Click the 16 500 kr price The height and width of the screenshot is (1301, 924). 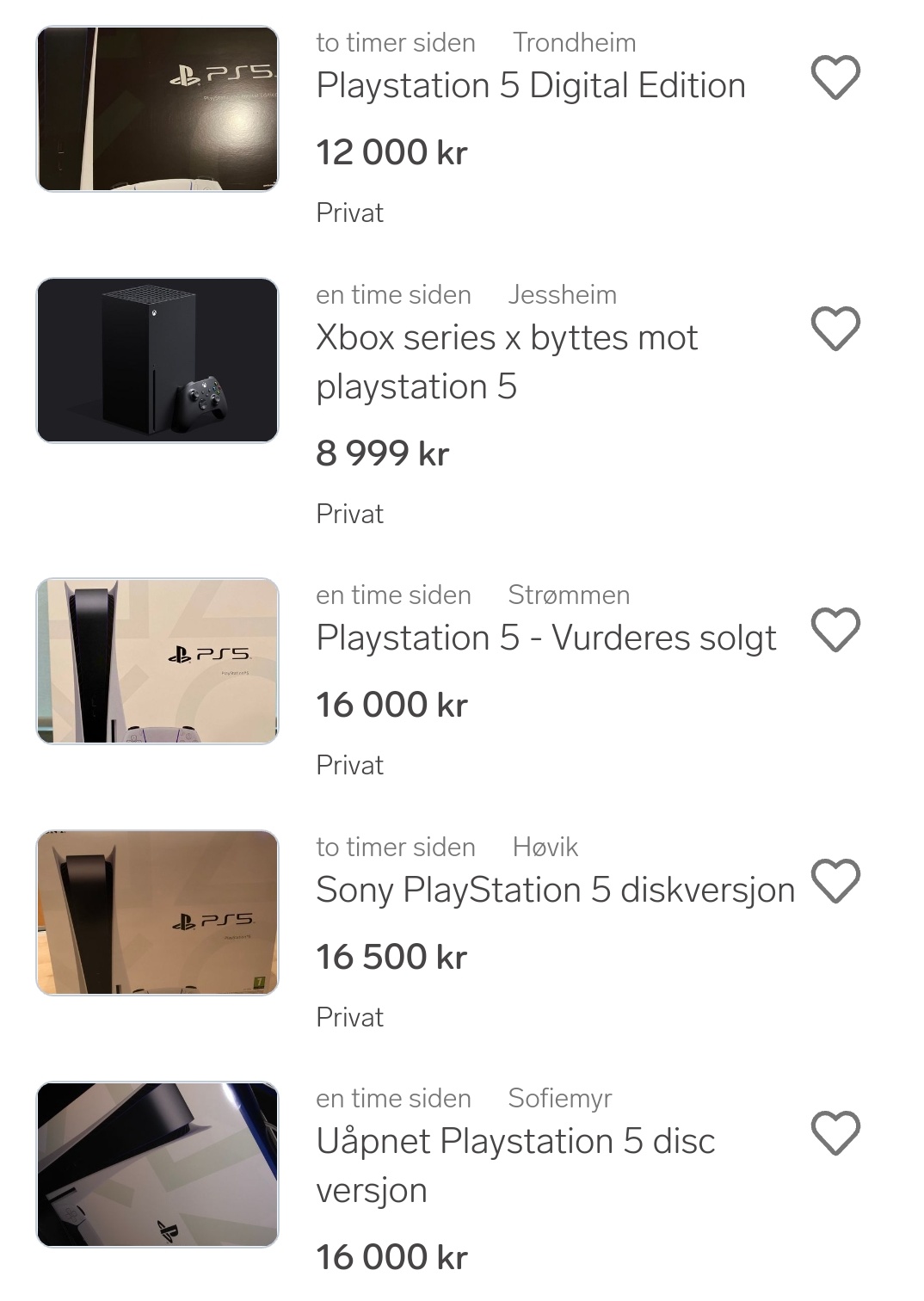tap(391, 958)
